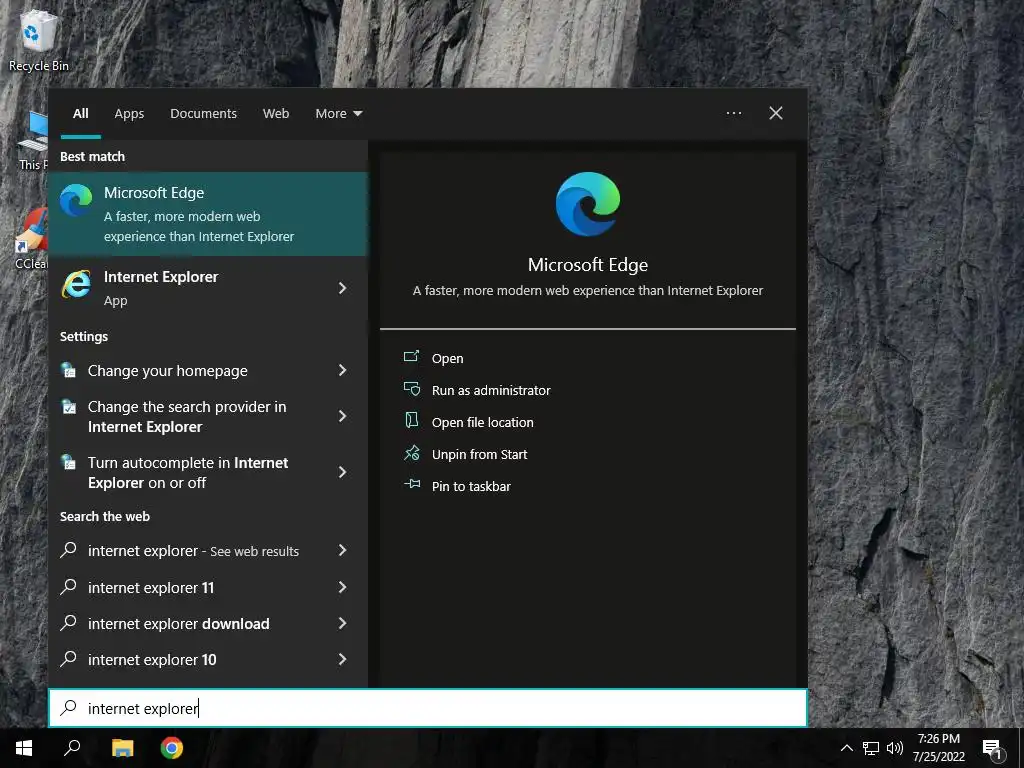Expand 'See web results' suggestion chevron
The image size is (1024, 768).
coord(342,551)
